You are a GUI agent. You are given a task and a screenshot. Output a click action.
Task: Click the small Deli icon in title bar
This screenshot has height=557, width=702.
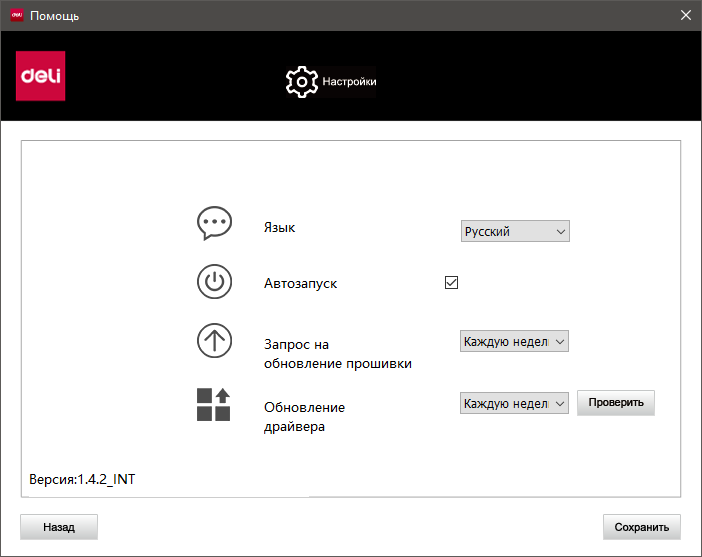17,15
